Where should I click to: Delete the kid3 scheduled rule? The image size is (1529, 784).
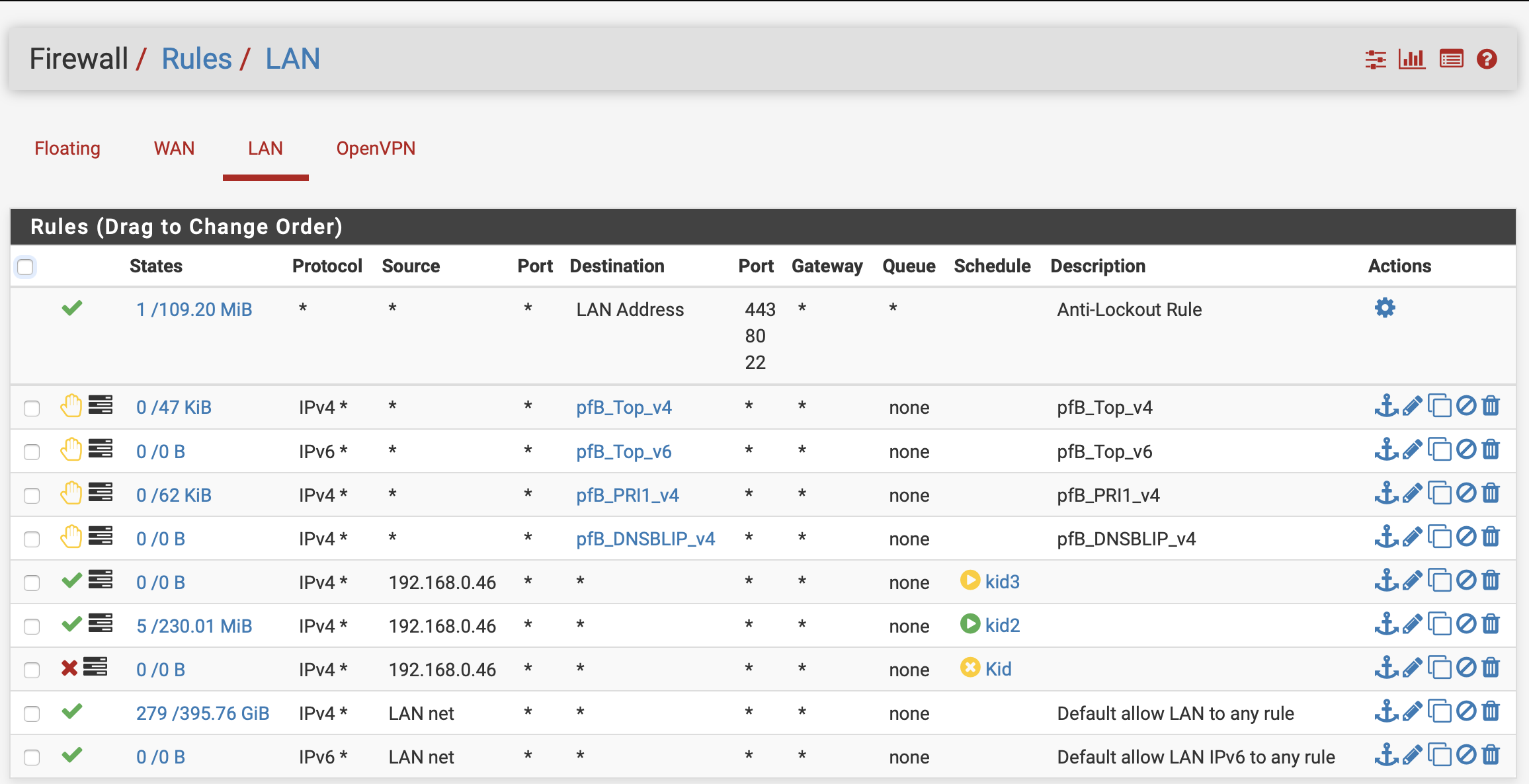click(1491, 580)
